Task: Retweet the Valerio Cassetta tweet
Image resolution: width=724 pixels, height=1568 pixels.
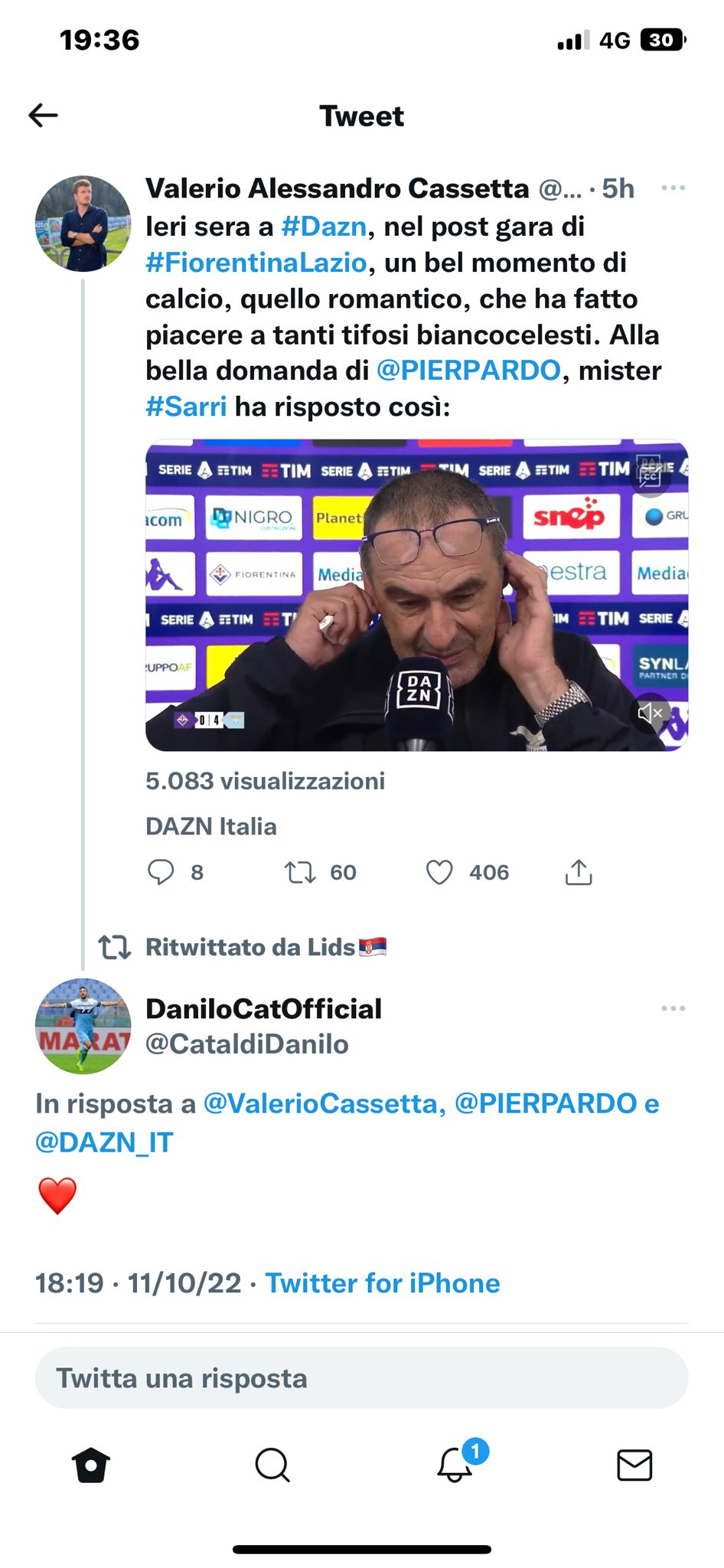Action: (300, 872)
